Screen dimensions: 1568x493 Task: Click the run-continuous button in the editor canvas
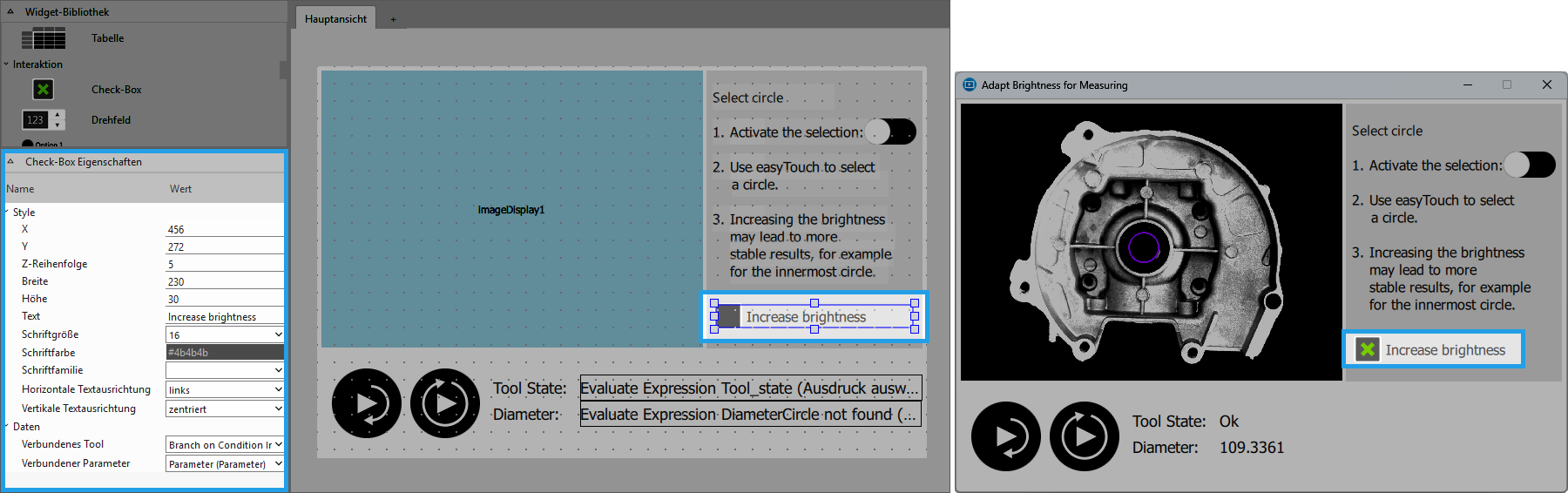click(x=445, y=403)
